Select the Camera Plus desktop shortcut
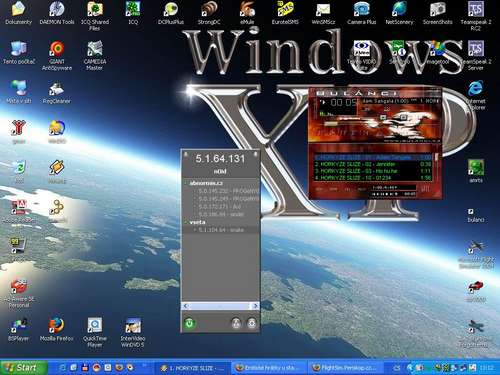This screenshot has width=500, height=375. [361, 13]
